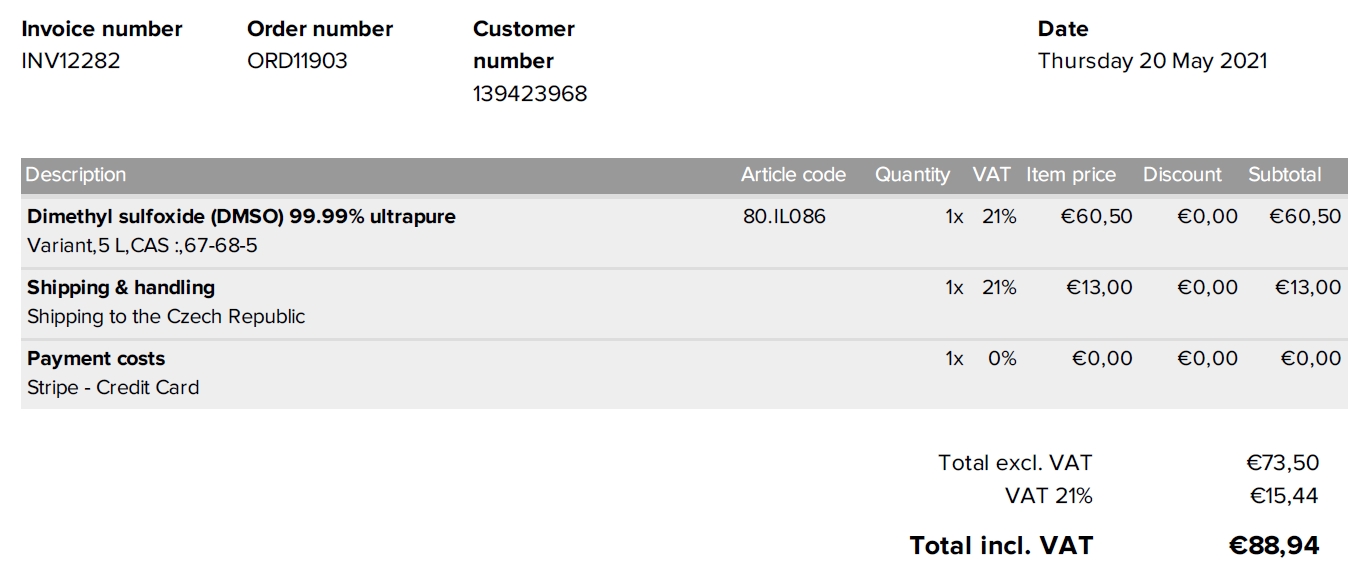Click the €13,00 shipping item price
The width and height of the screenshot is (1360, 571).
1099,288
